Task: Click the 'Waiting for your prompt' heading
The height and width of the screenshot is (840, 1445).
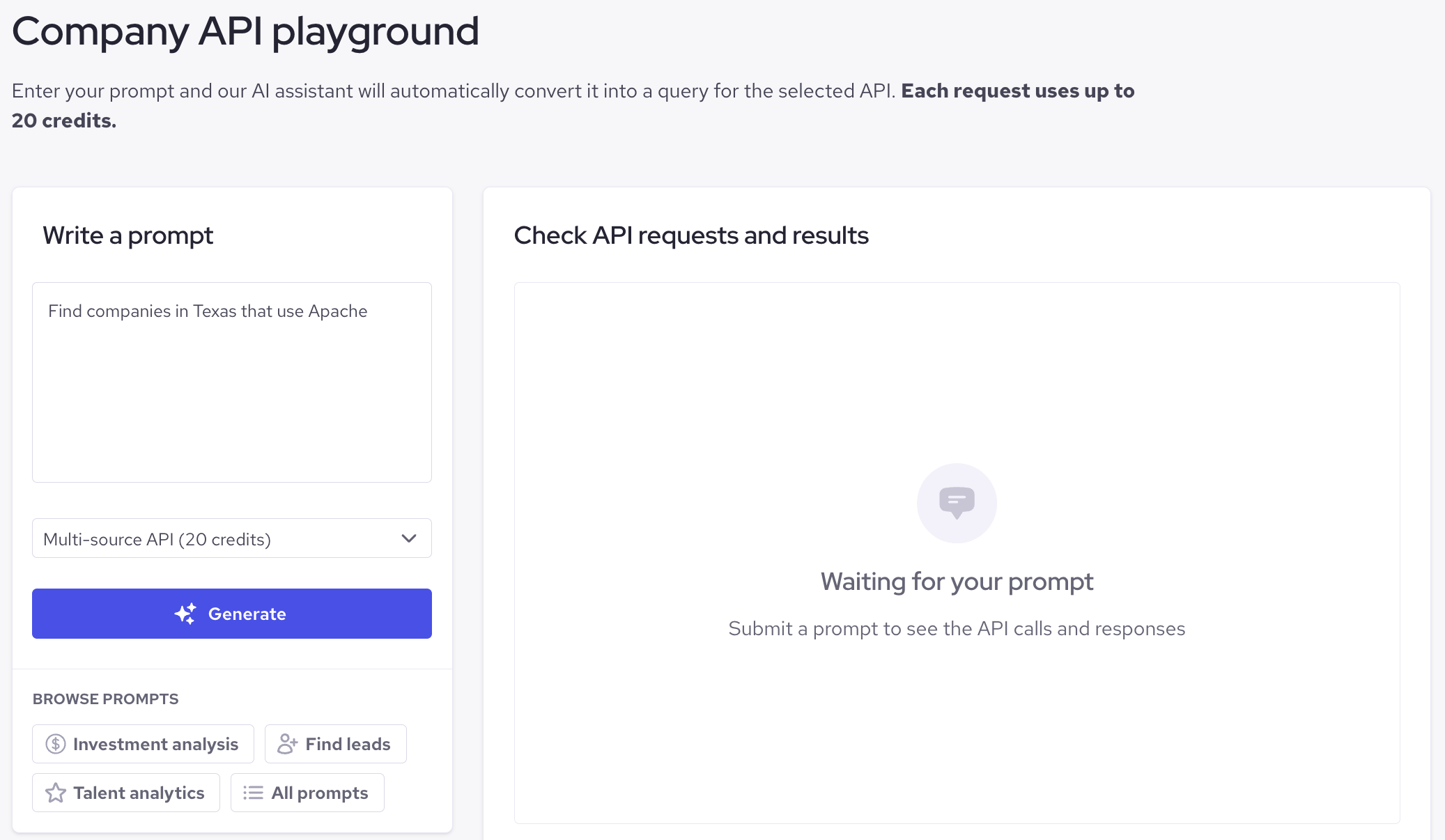Action: pyautogui.click(x=957, y=582)
